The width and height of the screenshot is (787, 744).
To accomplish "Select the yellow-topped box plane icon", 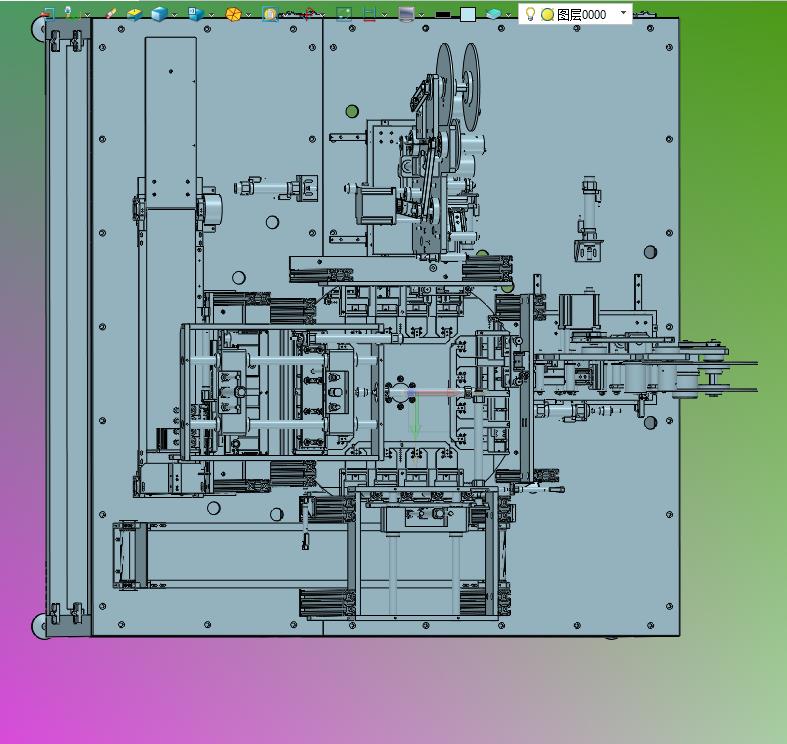I will [x=134, y=14].
